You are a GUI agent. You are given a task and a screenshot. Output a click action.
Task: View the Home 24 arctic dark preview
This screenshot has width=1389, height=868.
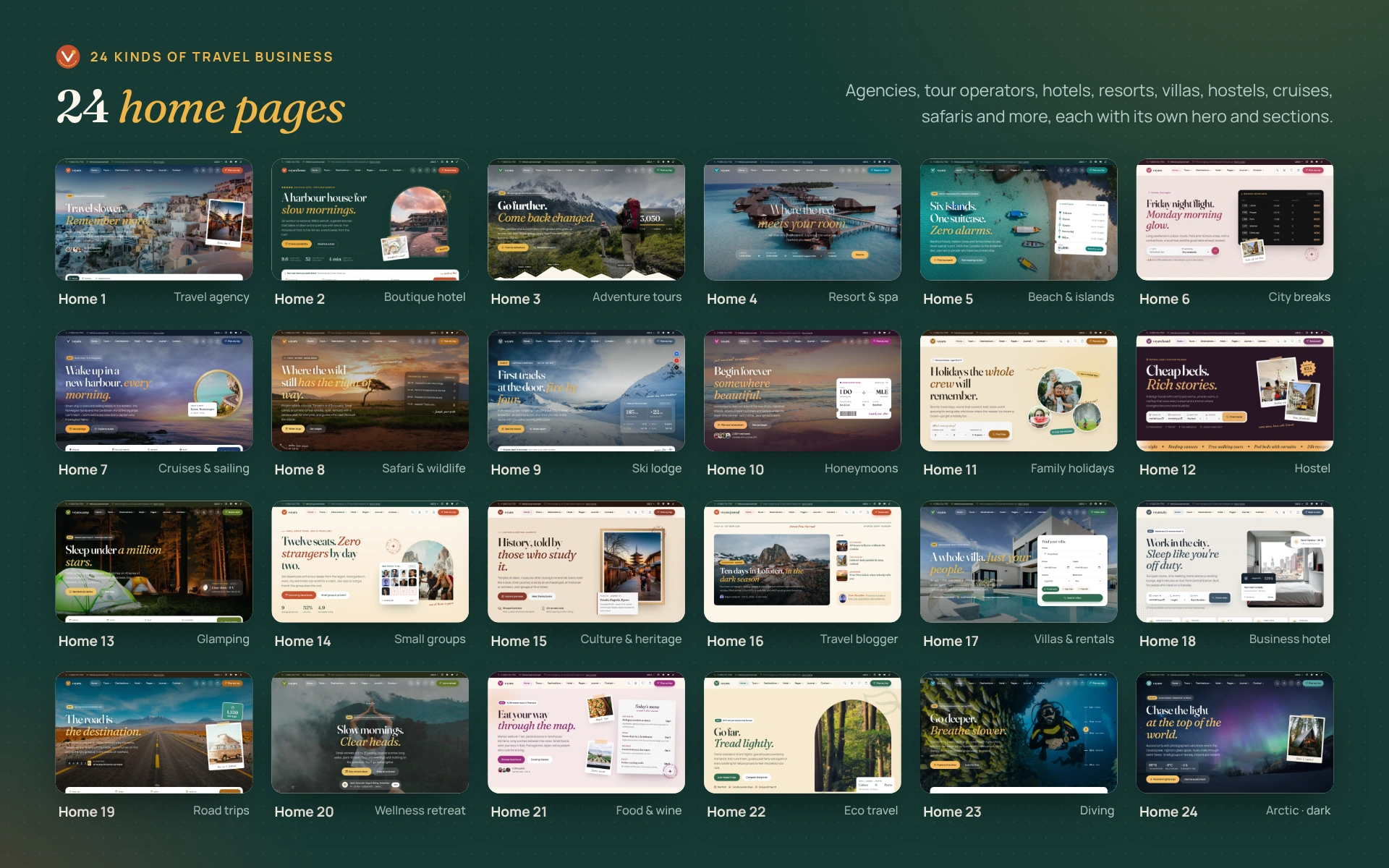pos(1235,733)
